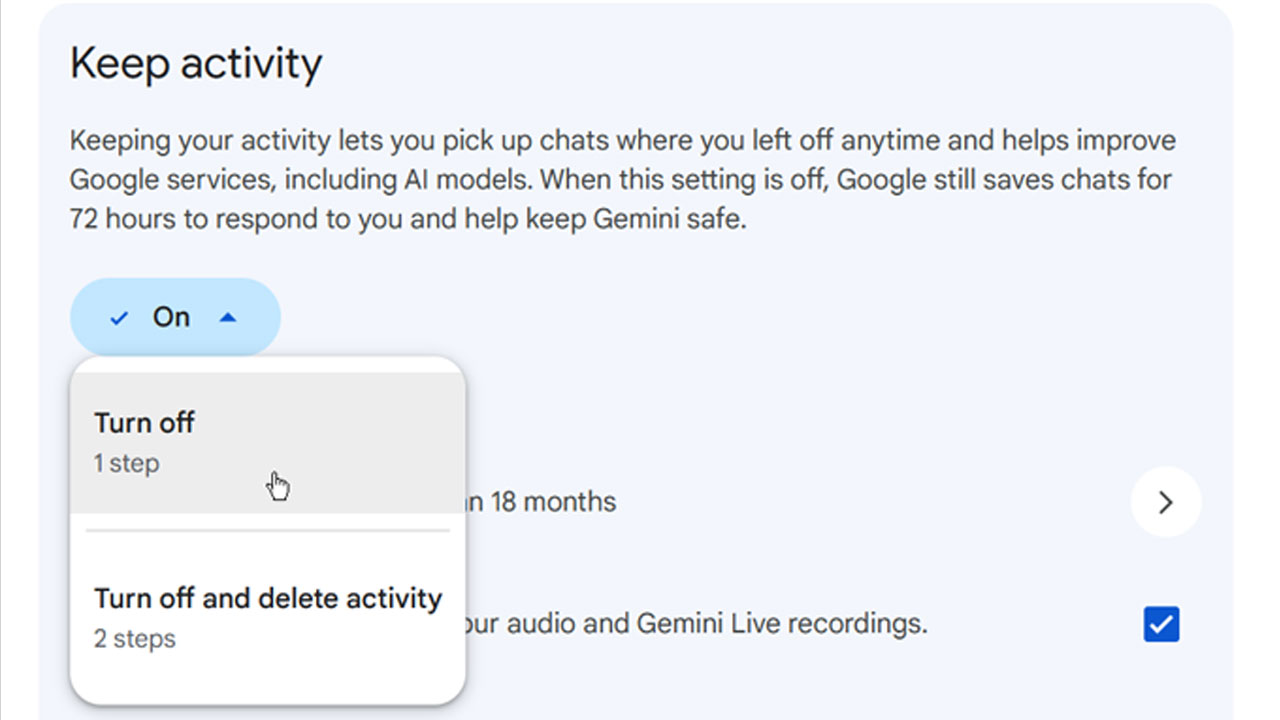The image size is (1280, 720).
Task: Choose Turn off and delete activity
Action: [x=267, y=617]
